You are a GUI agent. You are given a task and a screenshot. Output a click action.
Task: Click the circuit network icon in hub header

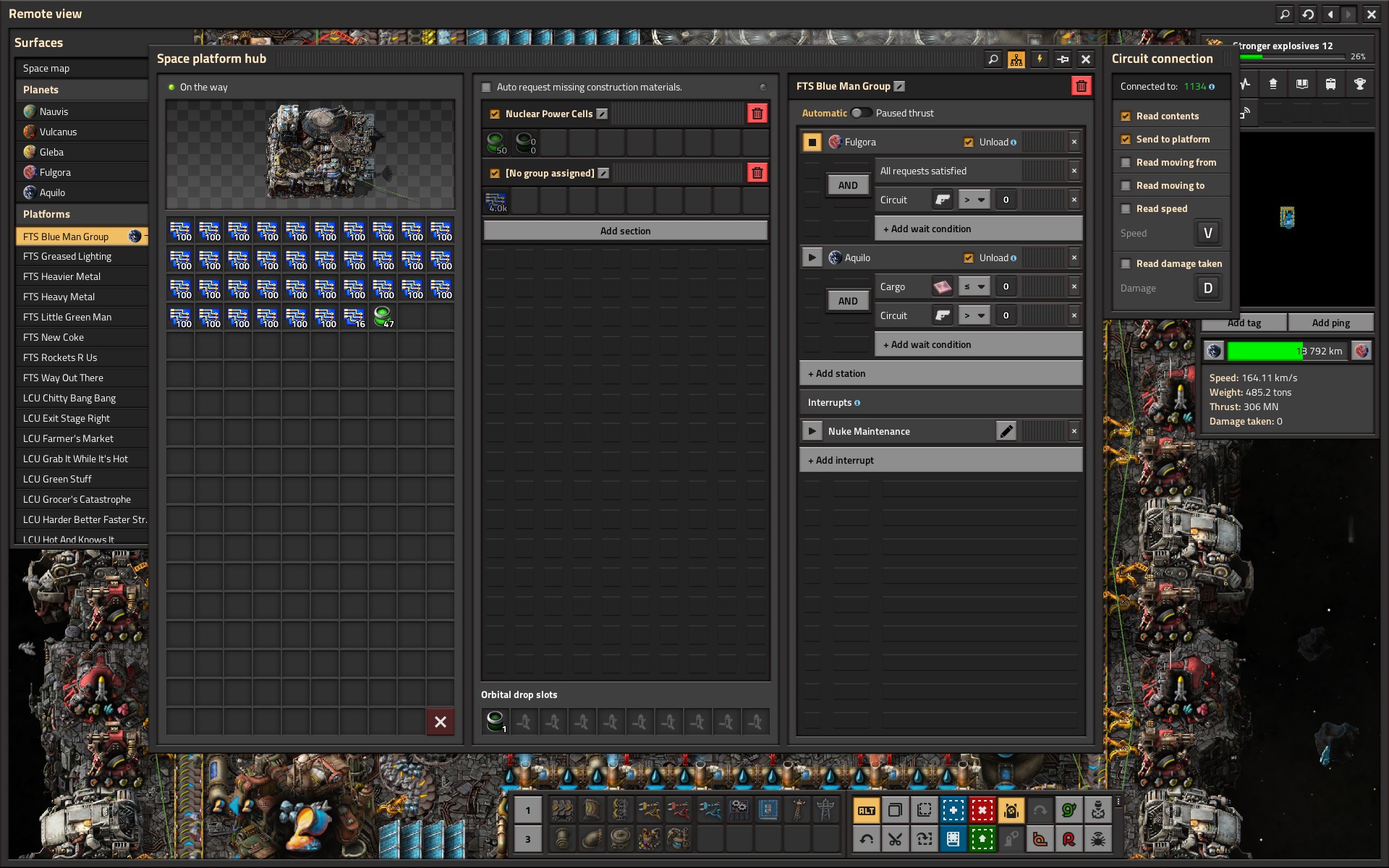[1016, 59]
